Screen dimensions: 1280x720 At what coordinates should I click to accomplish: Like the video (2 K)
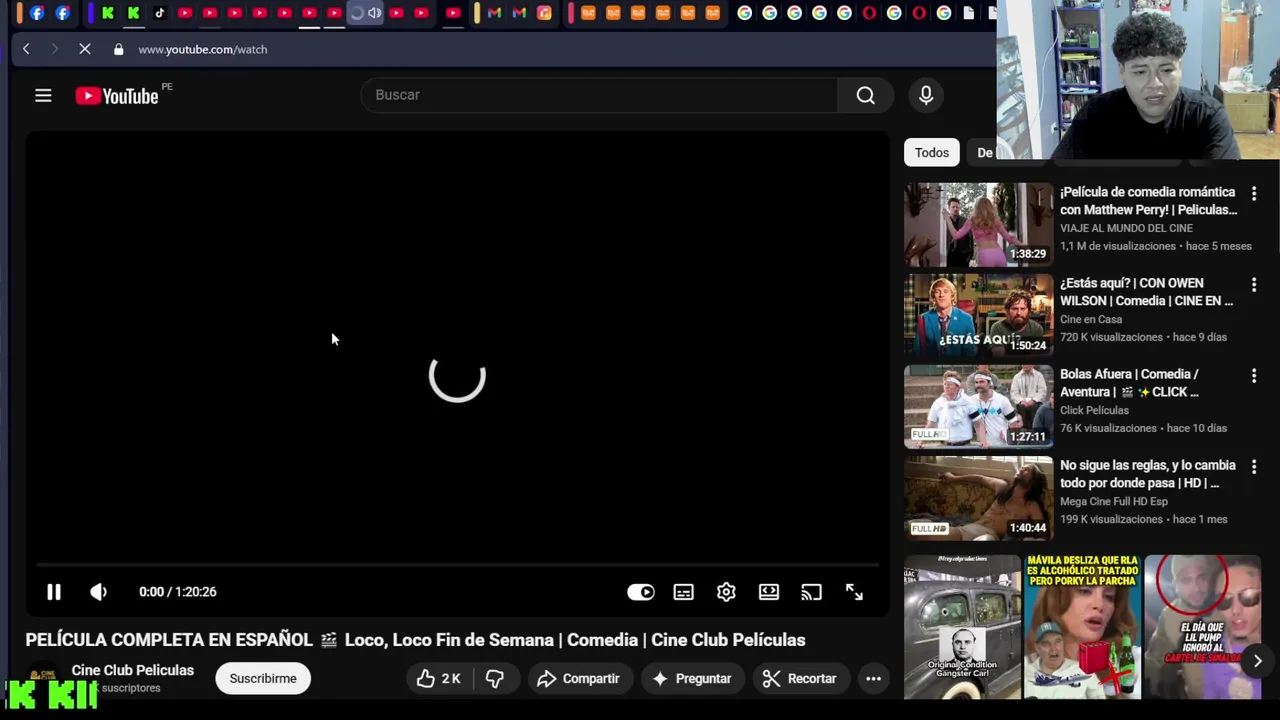[439, 678]
